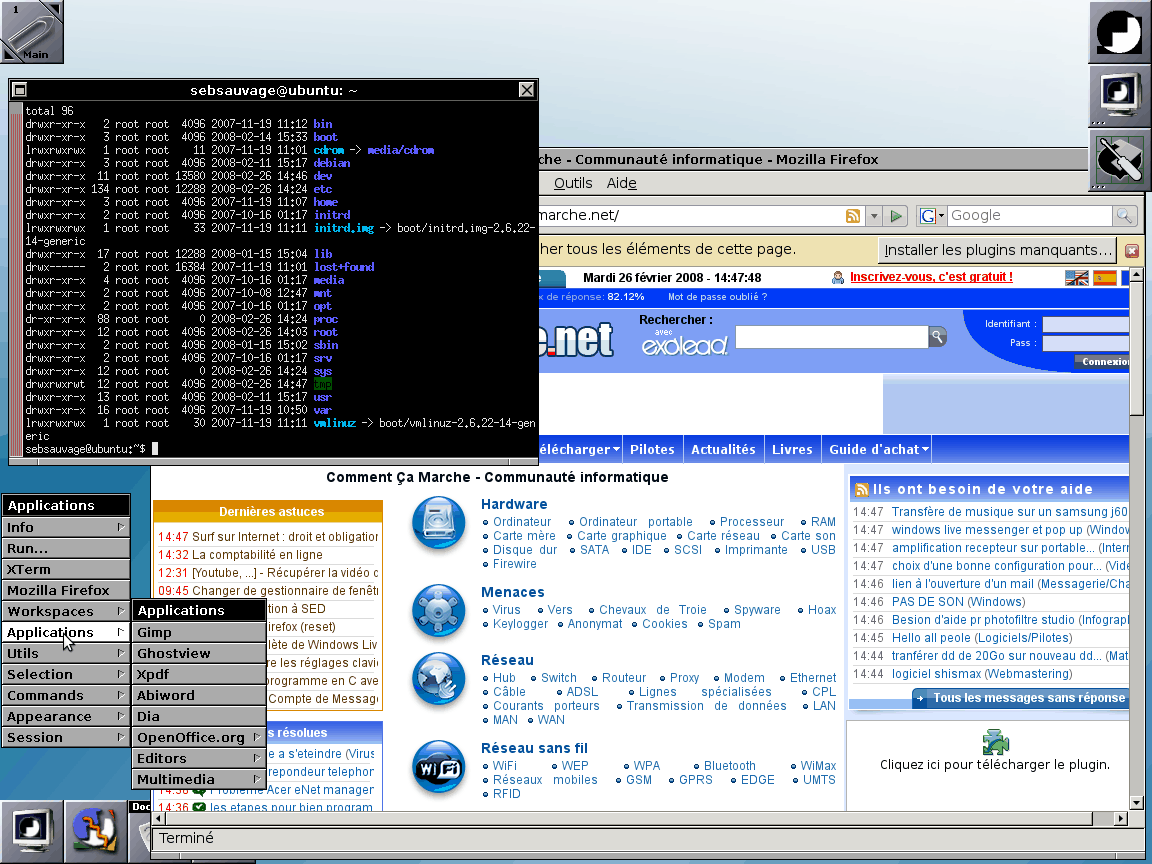Launch XTerm from the root menu

[x=65, y=569]
